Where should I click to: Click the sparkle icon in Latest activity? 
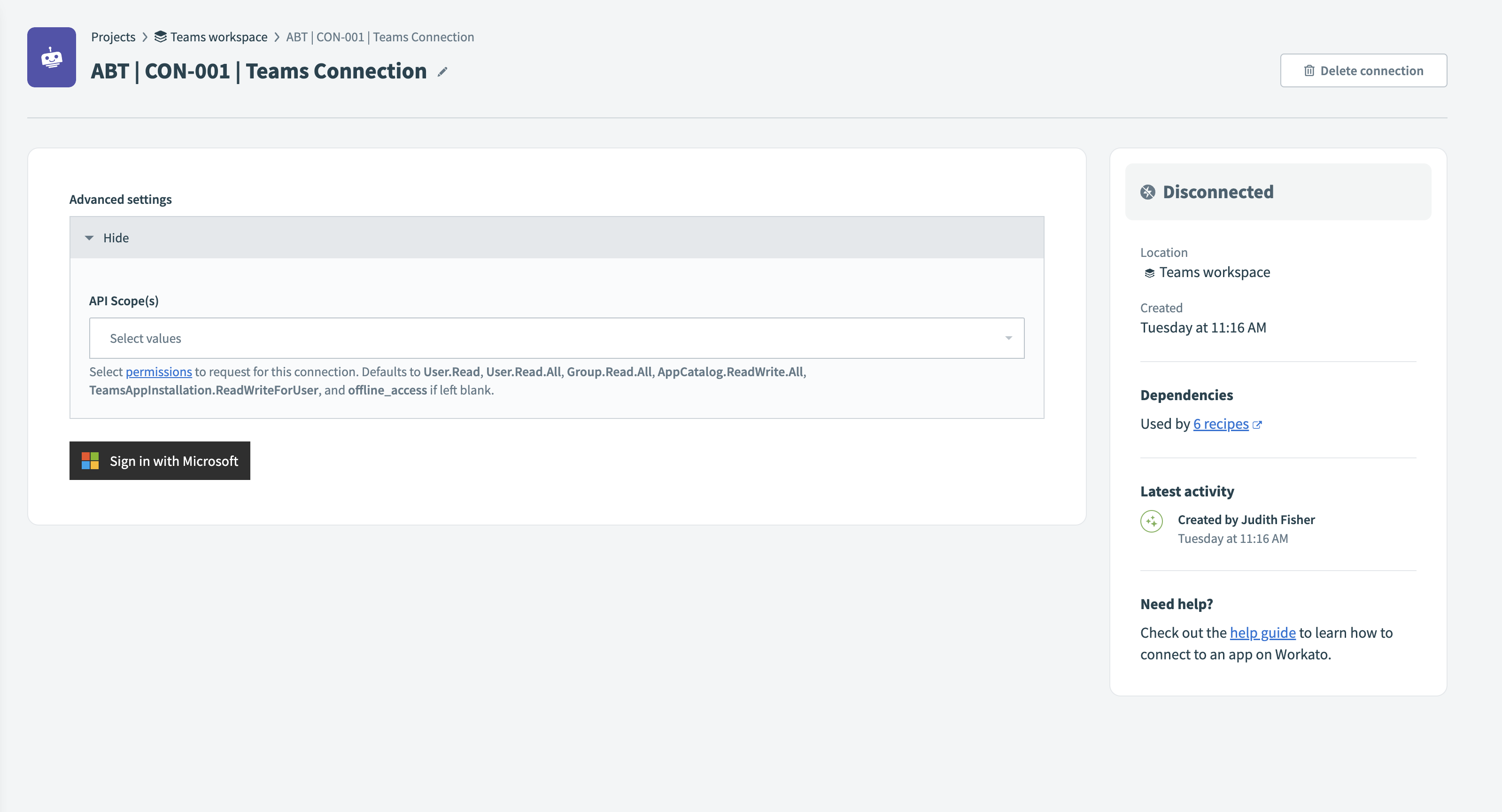[1152, 522]
